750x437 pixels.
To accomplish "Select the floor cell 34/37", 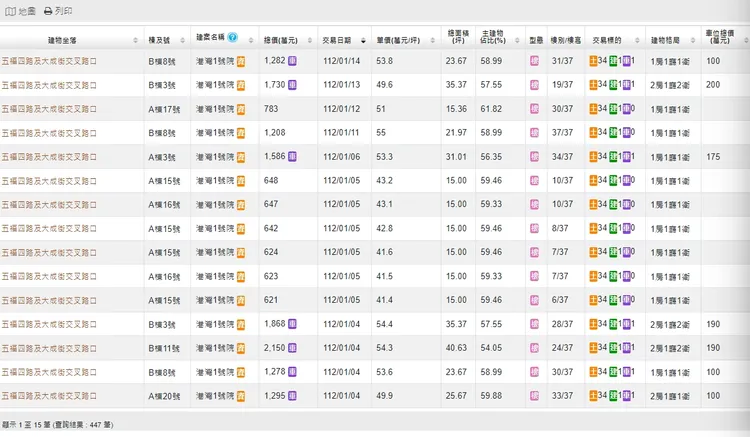I will pos(562,156).
